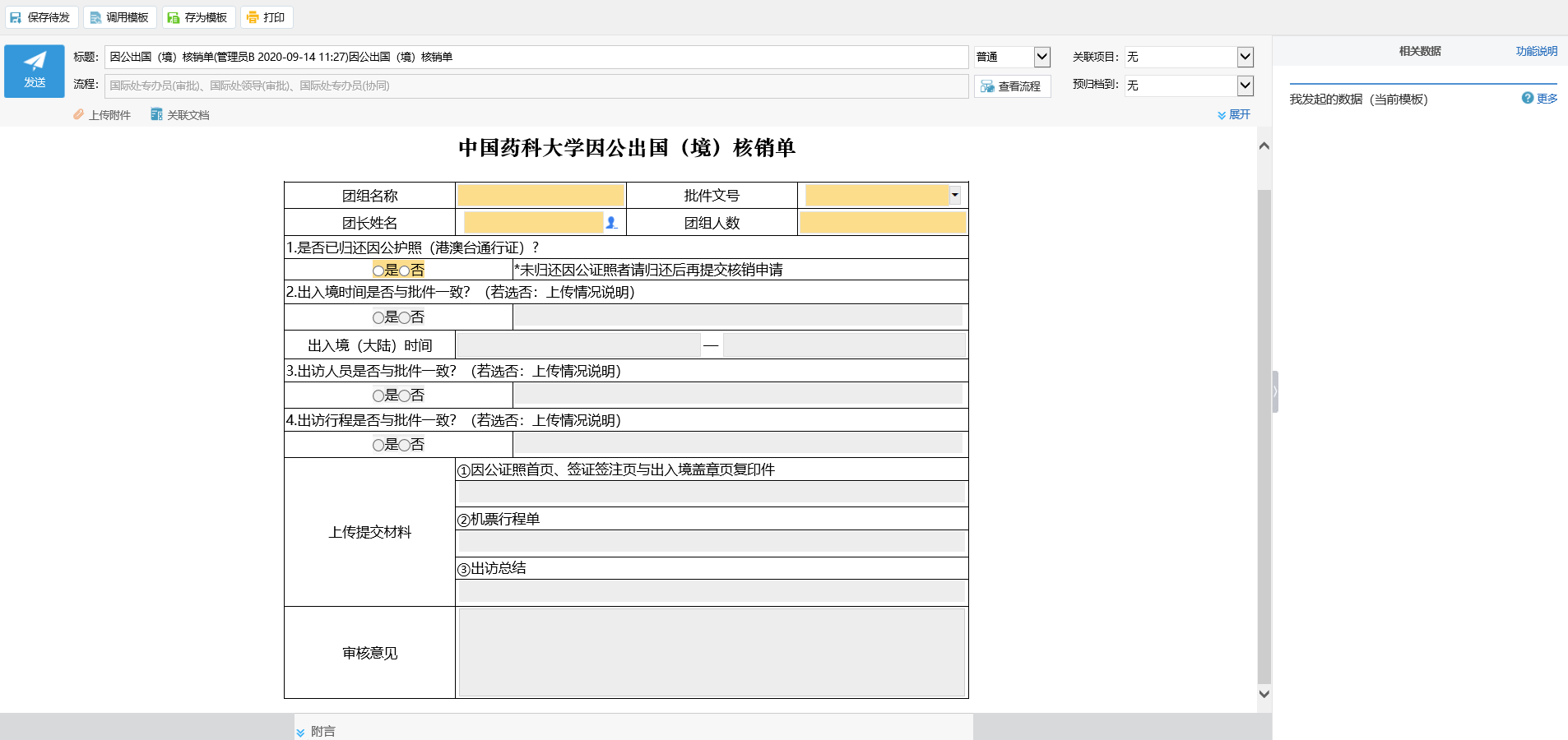Click the associated document icon
This screenshot has width=1568, height=740.
click(156, 115)
